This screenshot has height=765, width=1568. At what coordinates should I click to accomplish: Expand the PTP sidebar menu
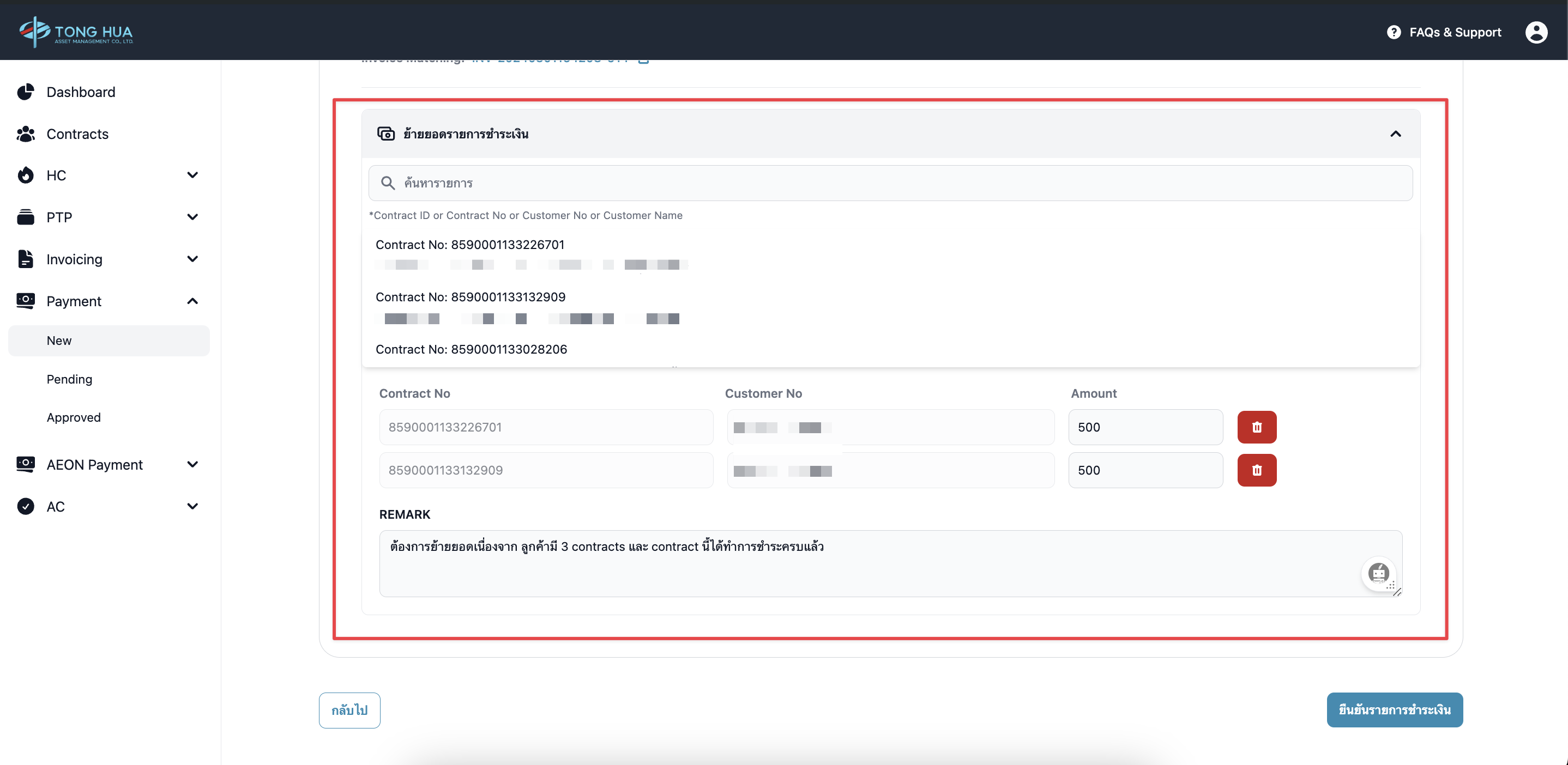coord(192,217)
